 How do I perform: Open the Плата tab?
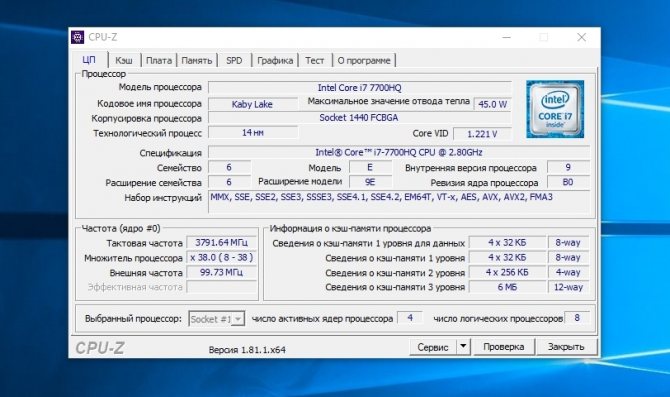point(159,60)
